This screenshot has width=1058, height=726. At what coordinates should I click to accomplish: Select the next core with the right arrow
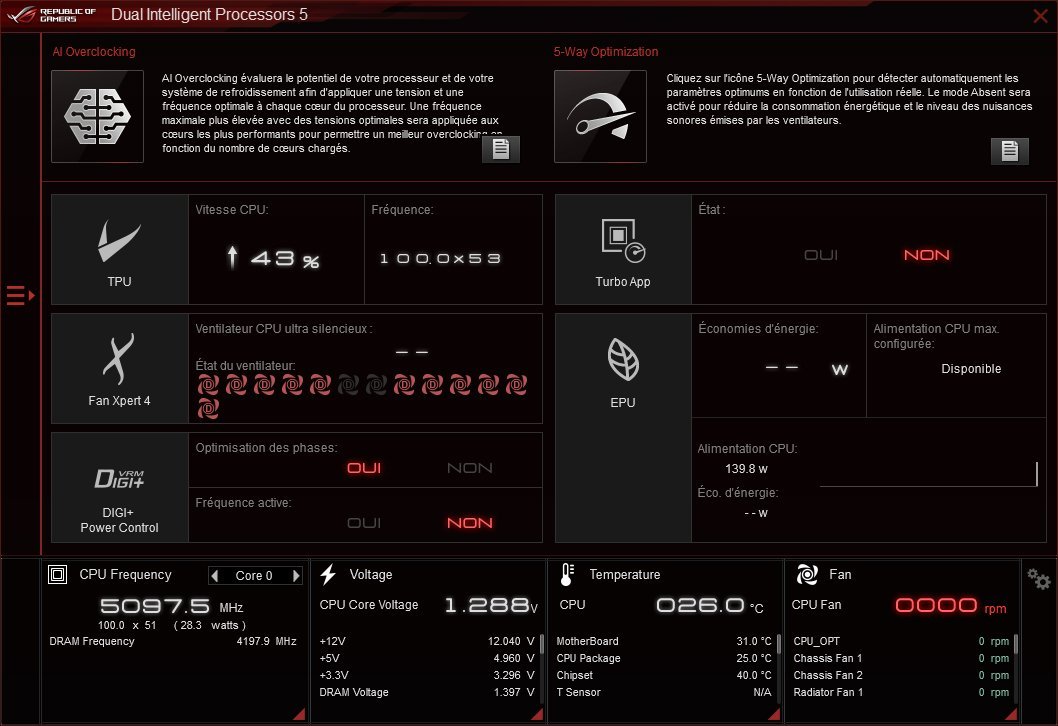pyautogui.click(x=296, y=576)
